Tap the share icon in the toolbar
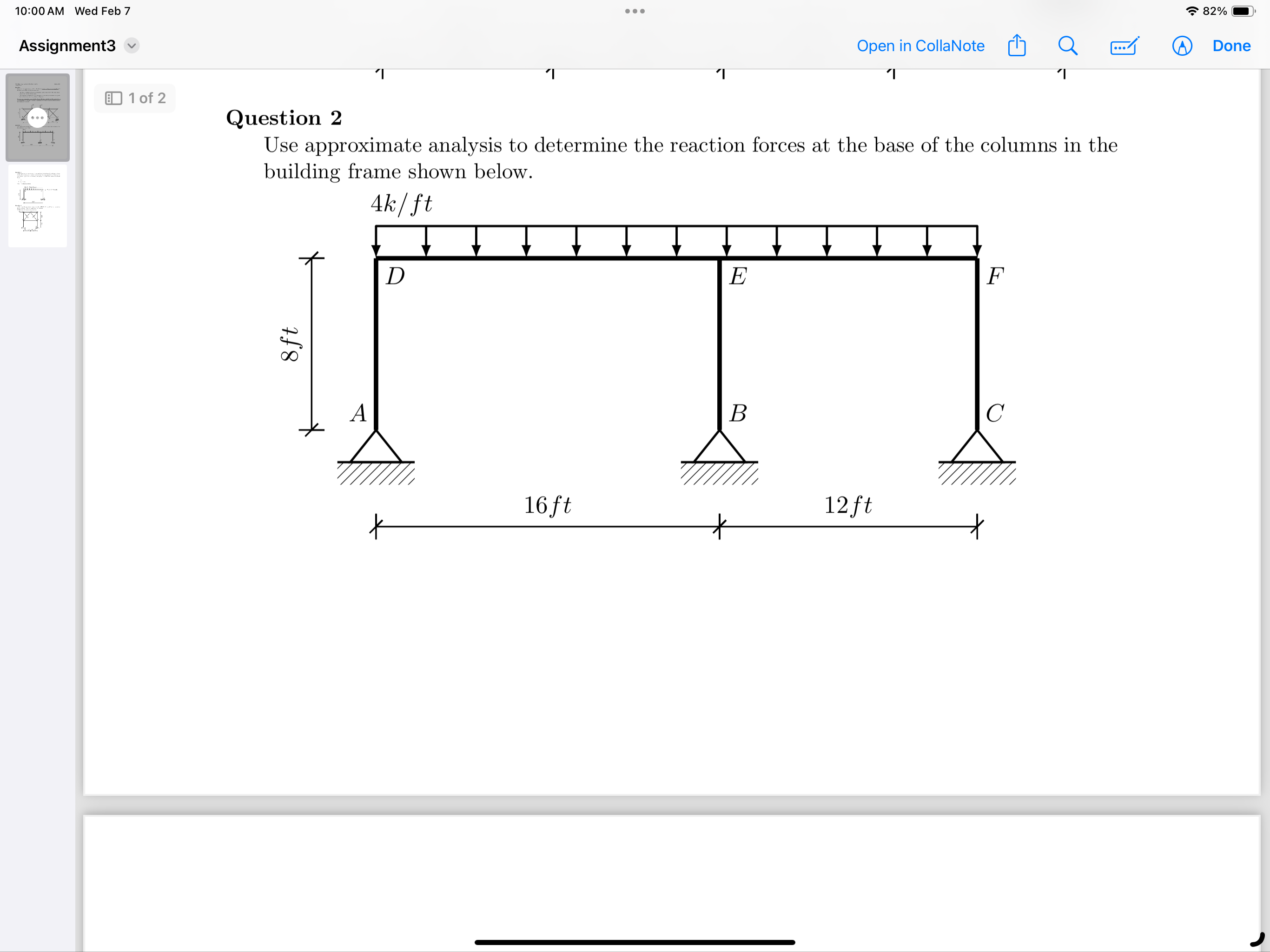Screen dimensions: 1270x952 click(1018, 46)
